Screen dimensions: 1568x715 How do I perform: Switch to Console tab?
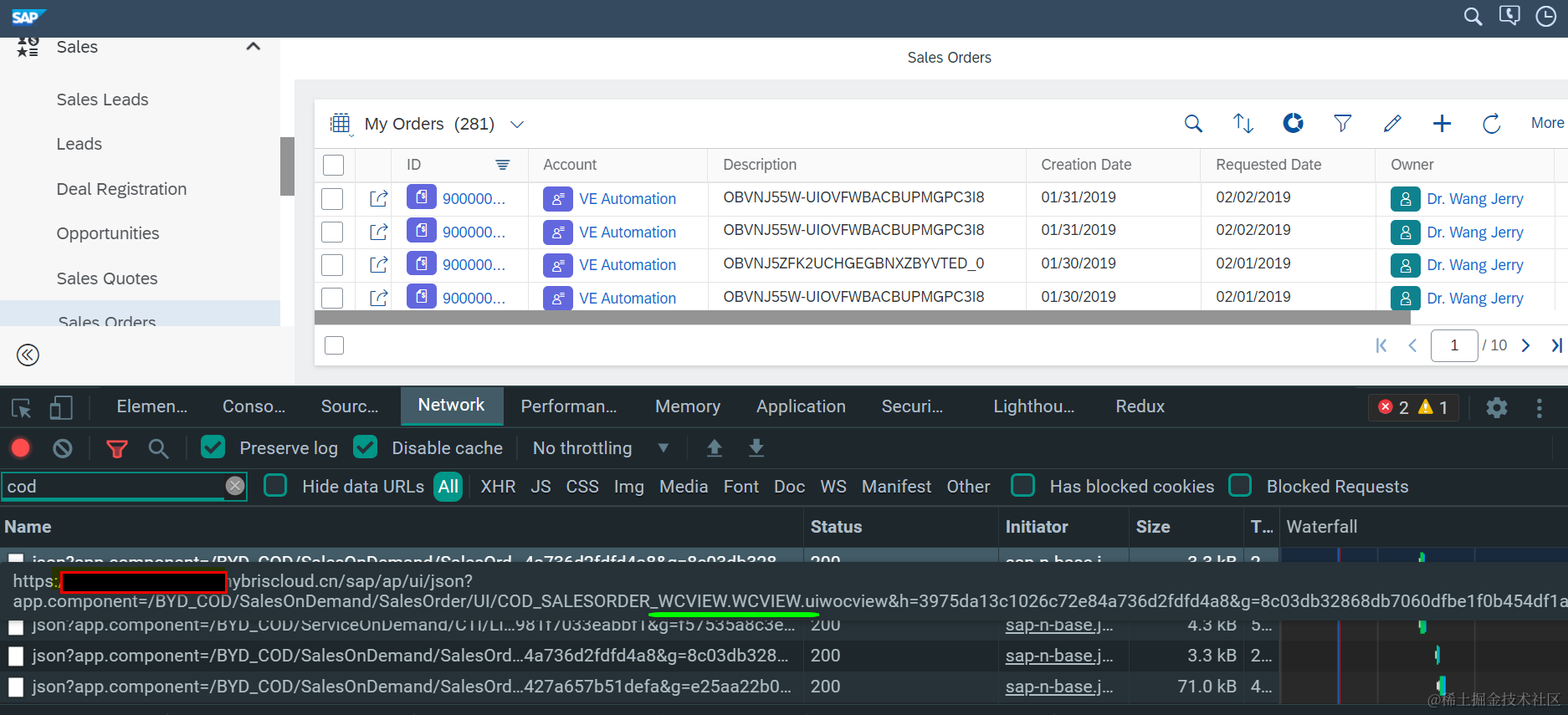(x=254, y=406)
